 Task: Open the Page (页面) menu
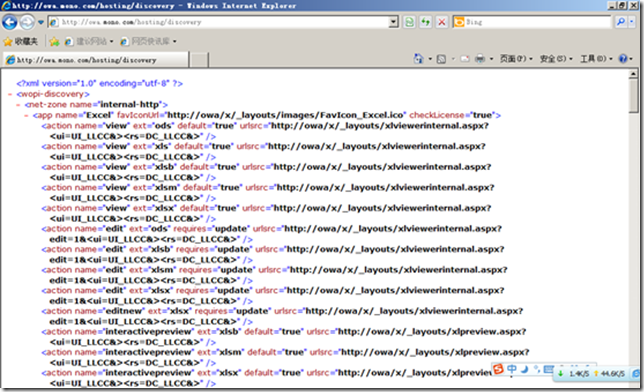point(516,59)
